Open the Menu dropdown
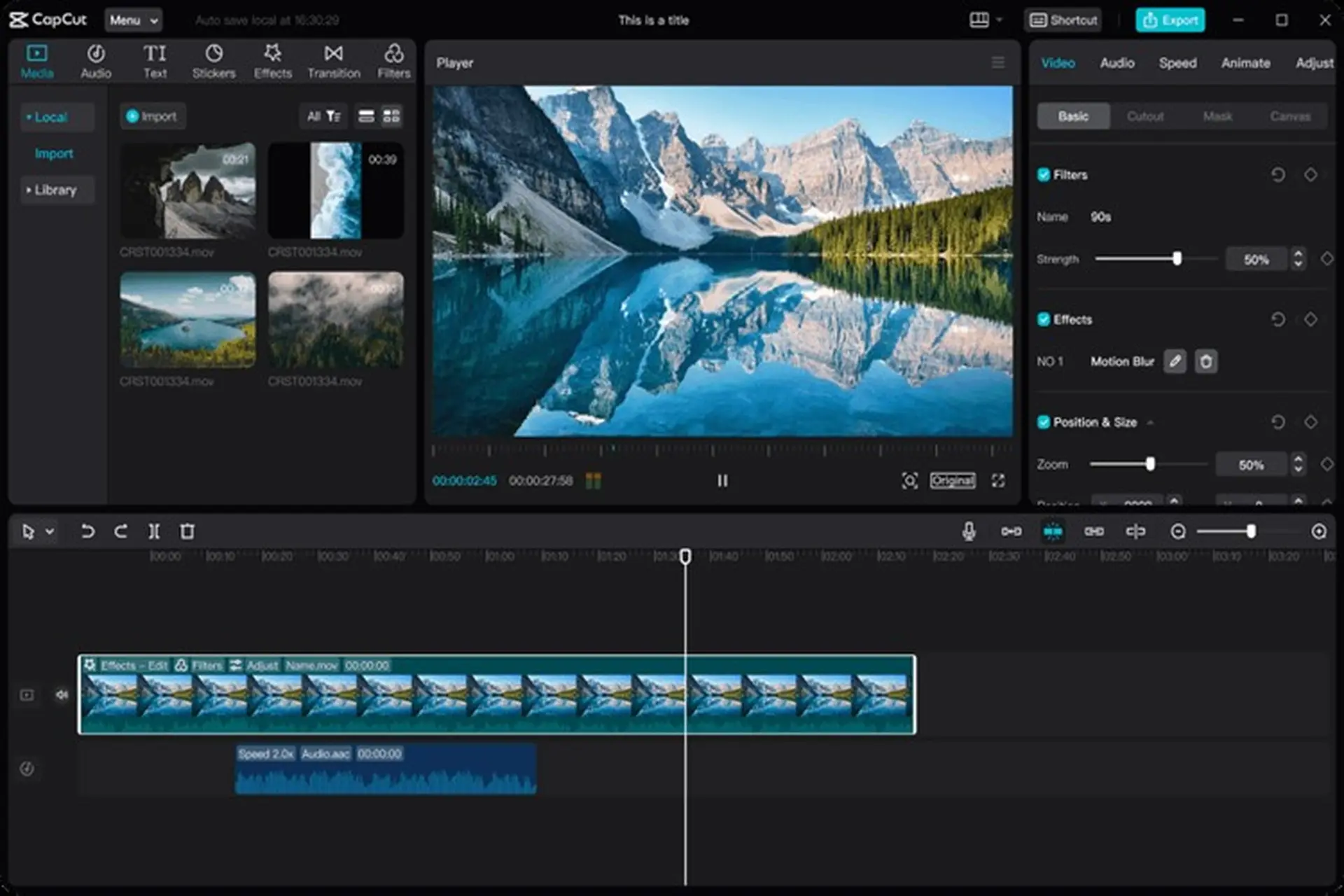 (133, 20)
